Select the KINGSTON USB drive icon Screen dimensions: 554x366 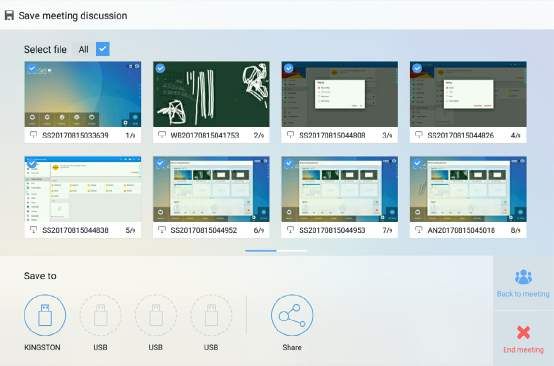coord(45,315)
